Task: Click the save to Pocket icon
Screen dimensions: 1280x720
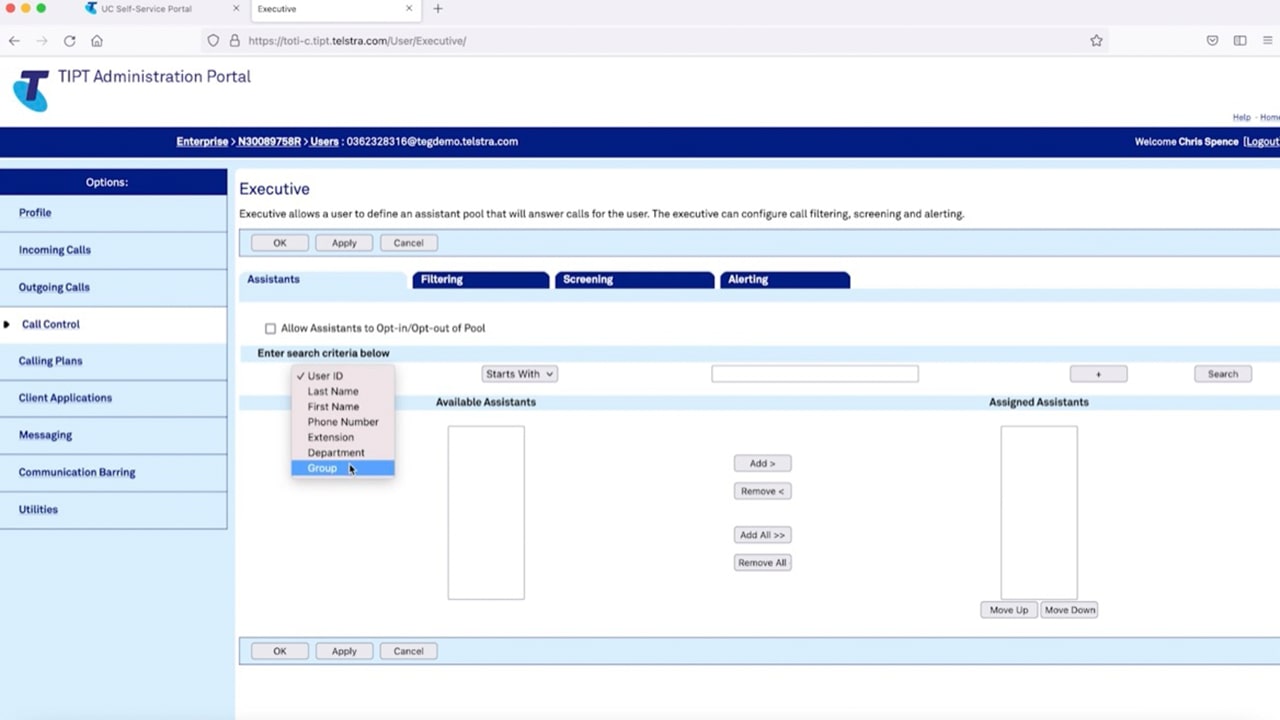Action: tap(1212, 41)
